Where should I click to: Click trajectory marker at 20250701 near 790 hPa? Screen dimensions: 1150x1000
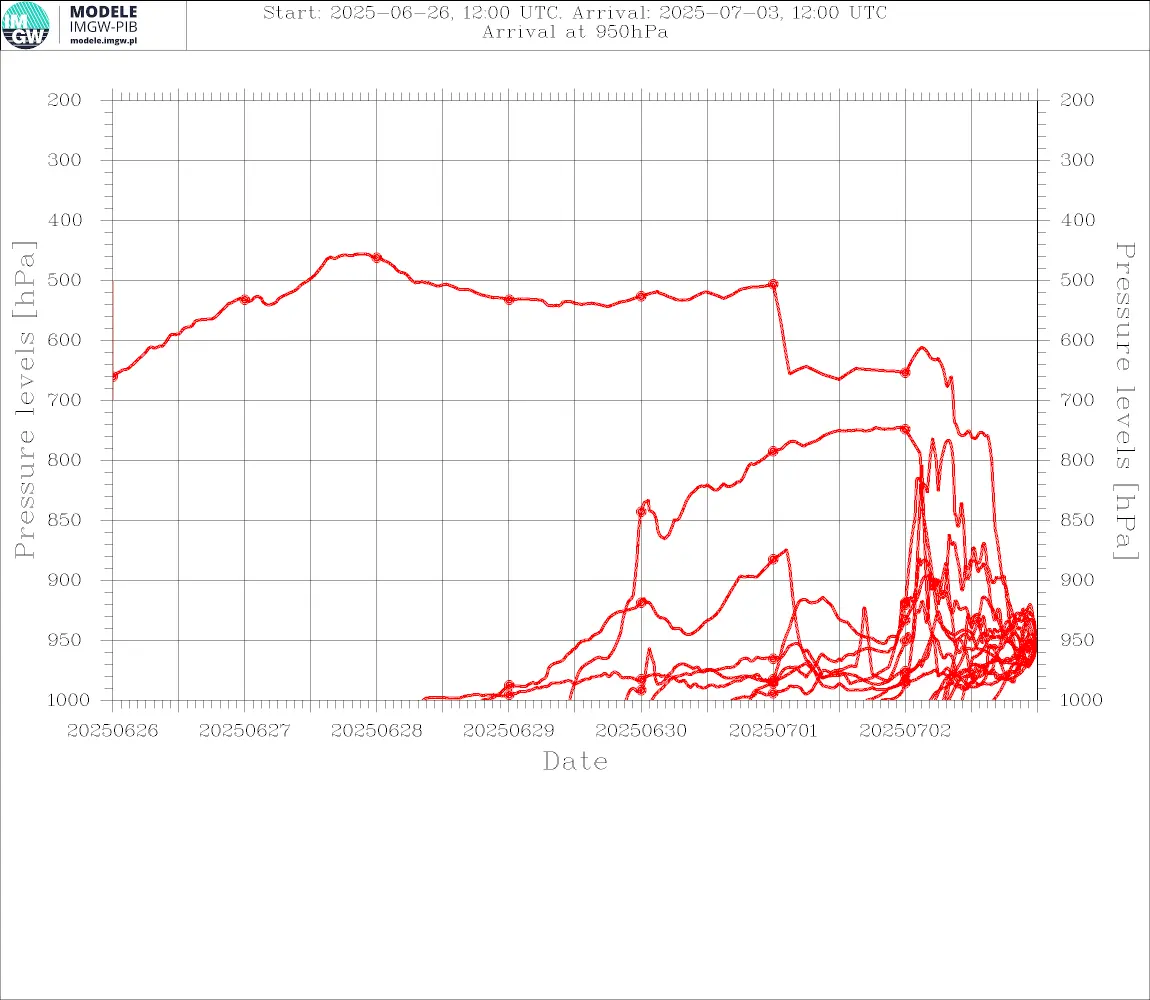point(773,451)
